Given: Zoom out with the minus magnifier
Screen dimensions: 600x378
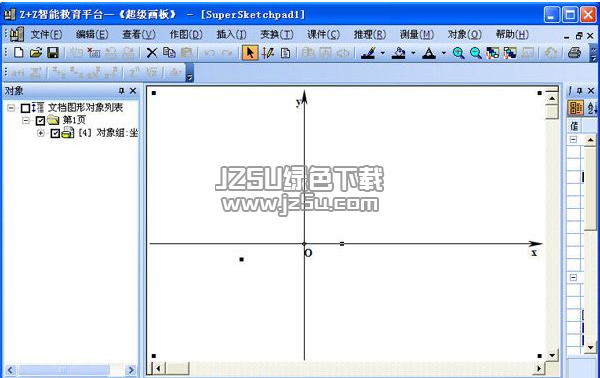Looking at the screenshot, I should 475,52.
